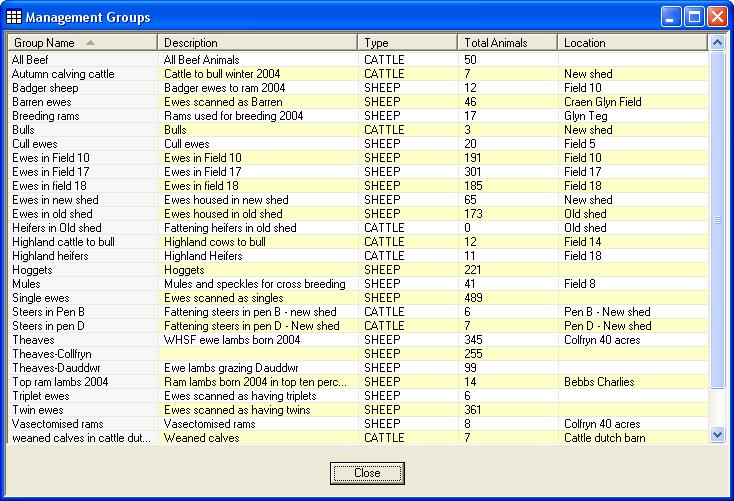The height and width of the screenshot is (501, 734).
Task: Select the Theaves-Dauddwr group
Action: [x=56, y=368]
